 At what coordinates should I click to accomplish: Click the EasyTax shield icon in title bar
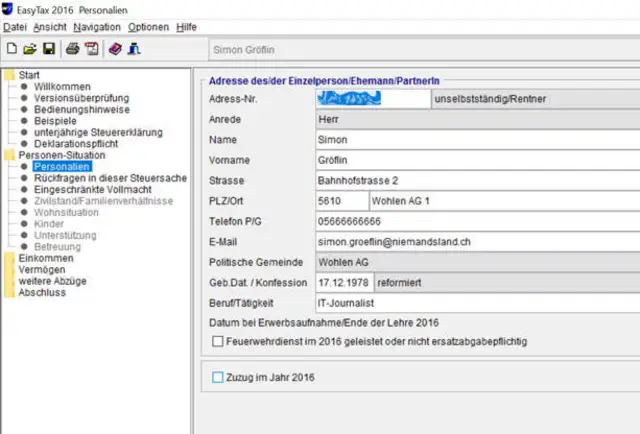click(x=10, y=8)
